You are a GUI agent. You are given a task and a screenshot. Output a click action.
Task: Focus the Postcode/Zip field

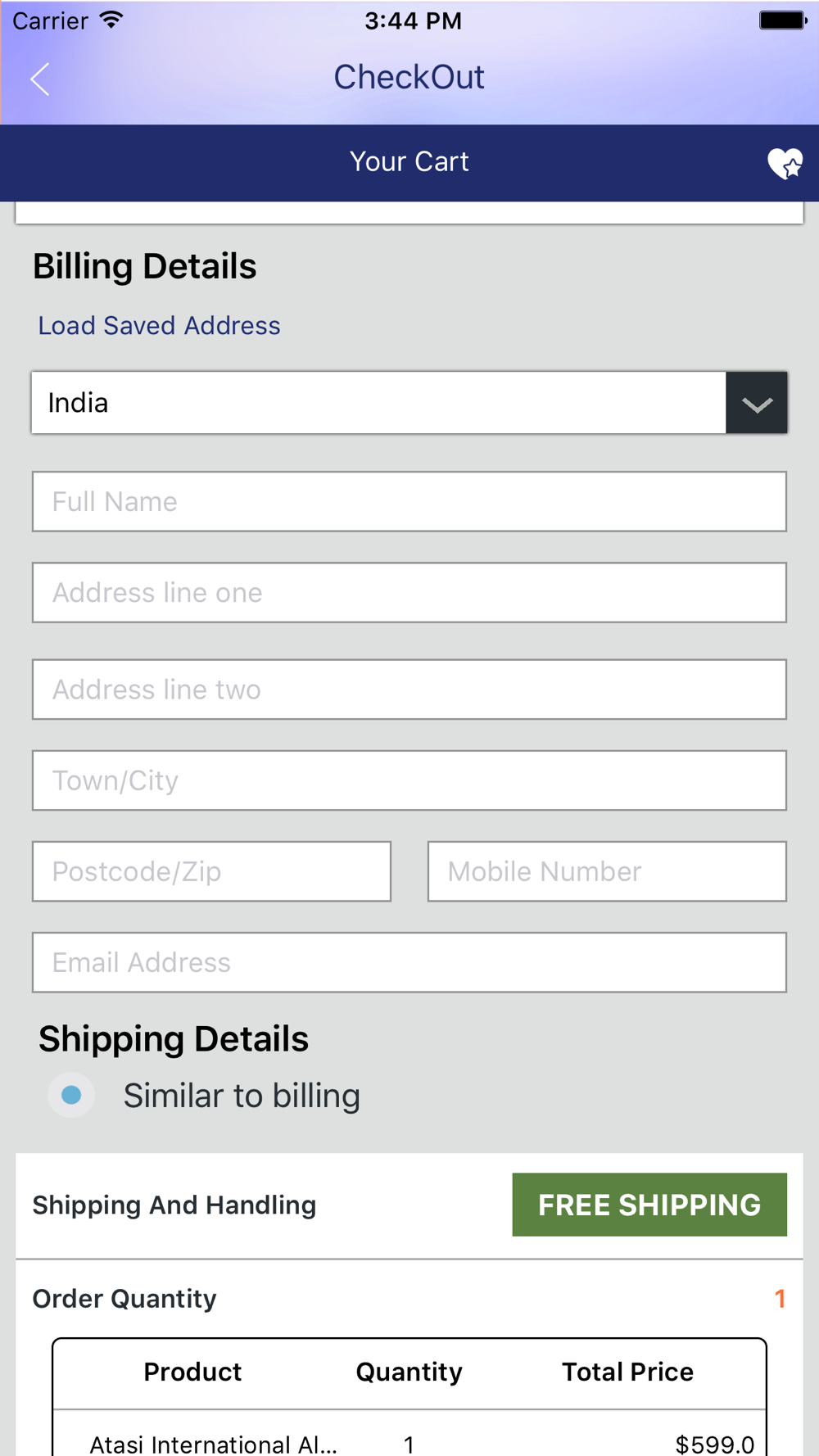[211, 871]
